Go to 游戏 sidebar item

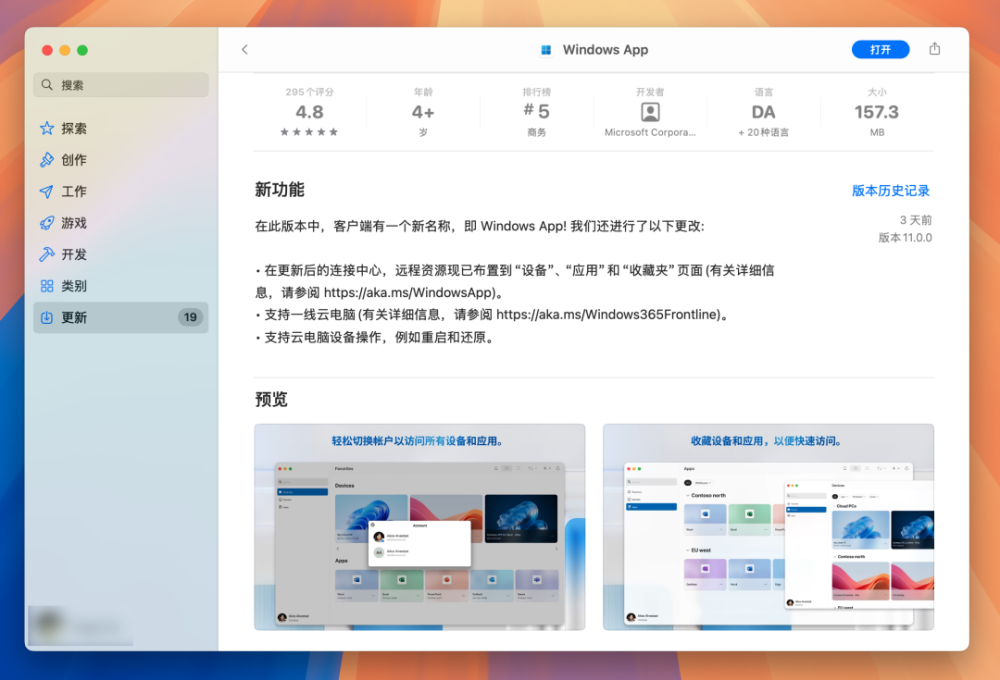pos(121,223)
